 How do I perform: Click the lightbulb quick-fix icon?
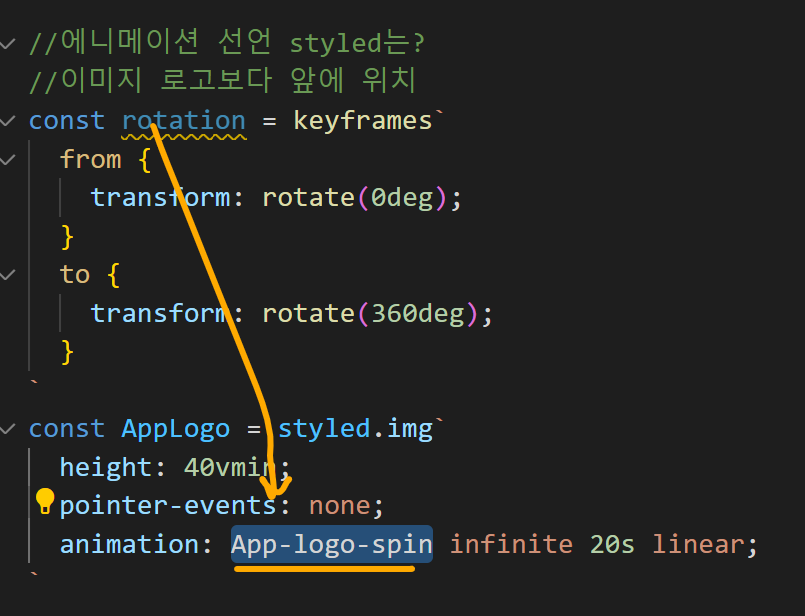coord(45,501)
